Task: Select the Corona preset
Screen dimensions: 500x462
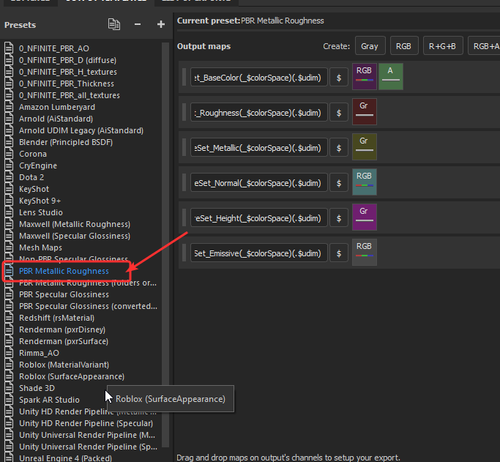Action: (33, 154)
